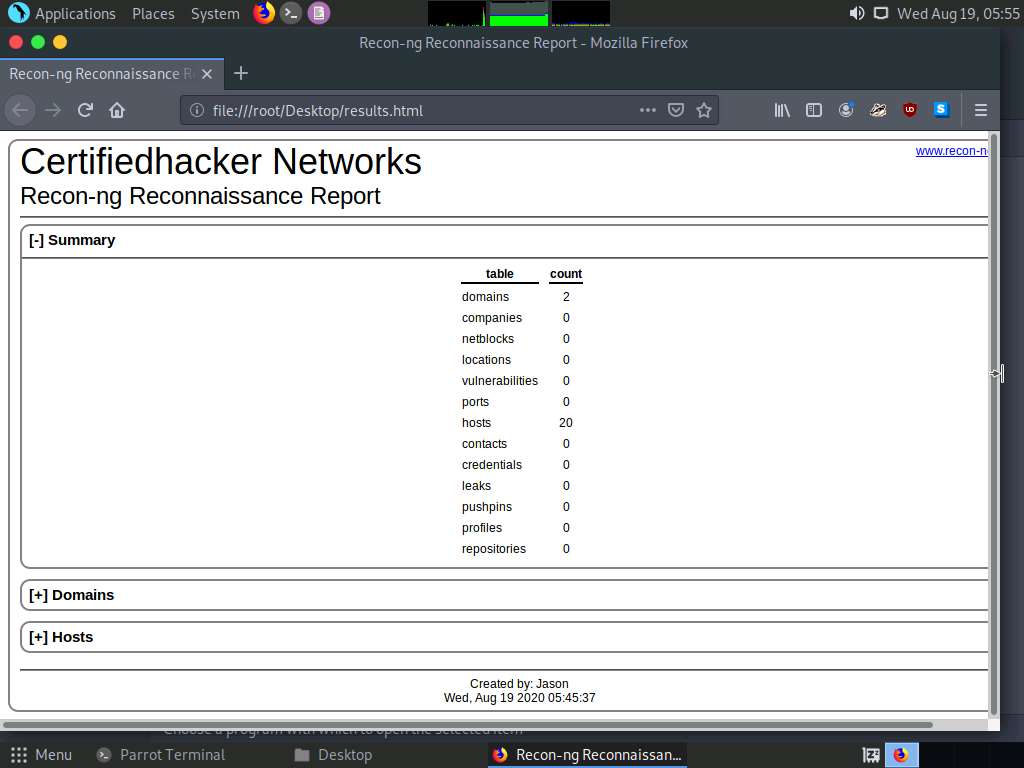Click the system monitor graph applet
The width and height of the screenshot is (1024, 768).
pyautogui.click(x=519, y=13)
